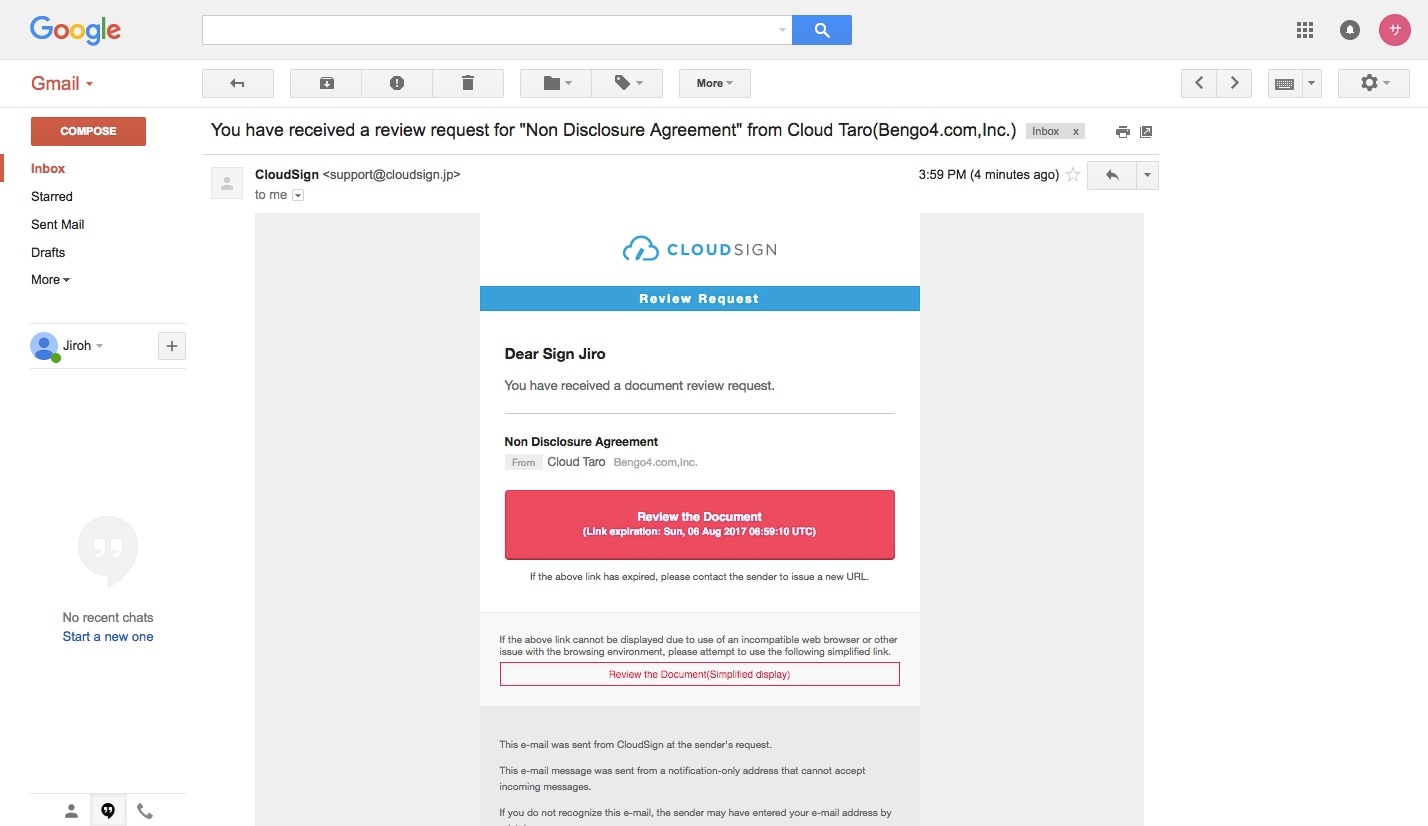Screen dimensions: 1428x826
Task: Open search options dropdown arrow
Action: (x=782, y=30)
